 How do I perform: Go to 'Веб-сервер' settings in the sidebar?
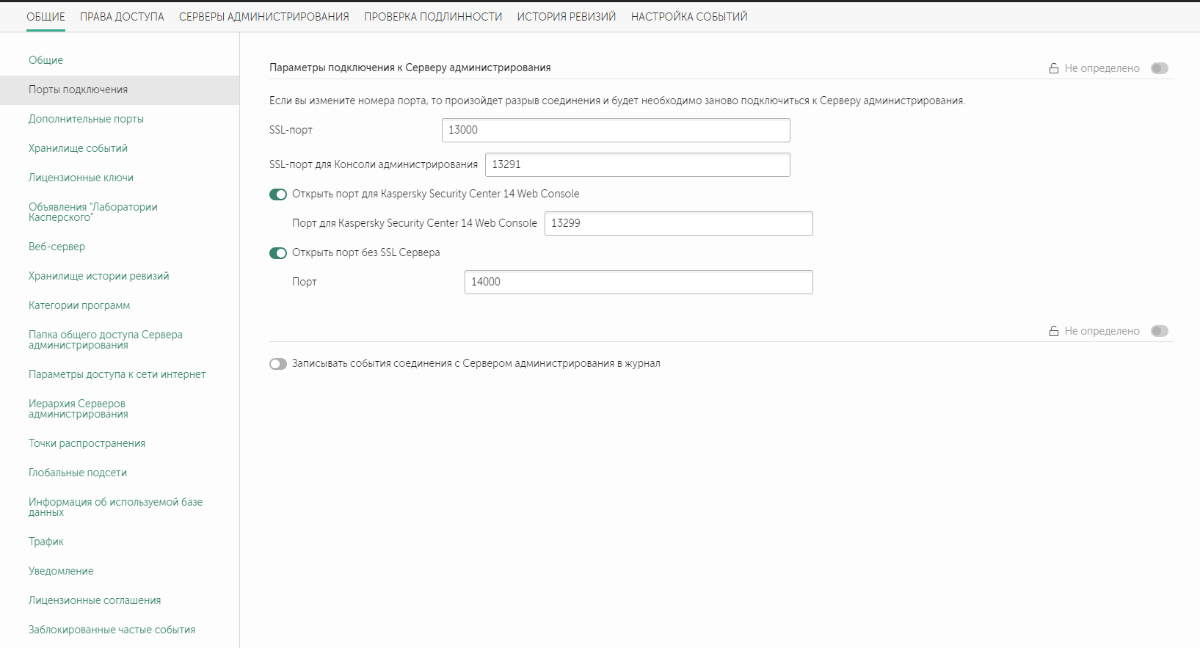click(57, 246)
